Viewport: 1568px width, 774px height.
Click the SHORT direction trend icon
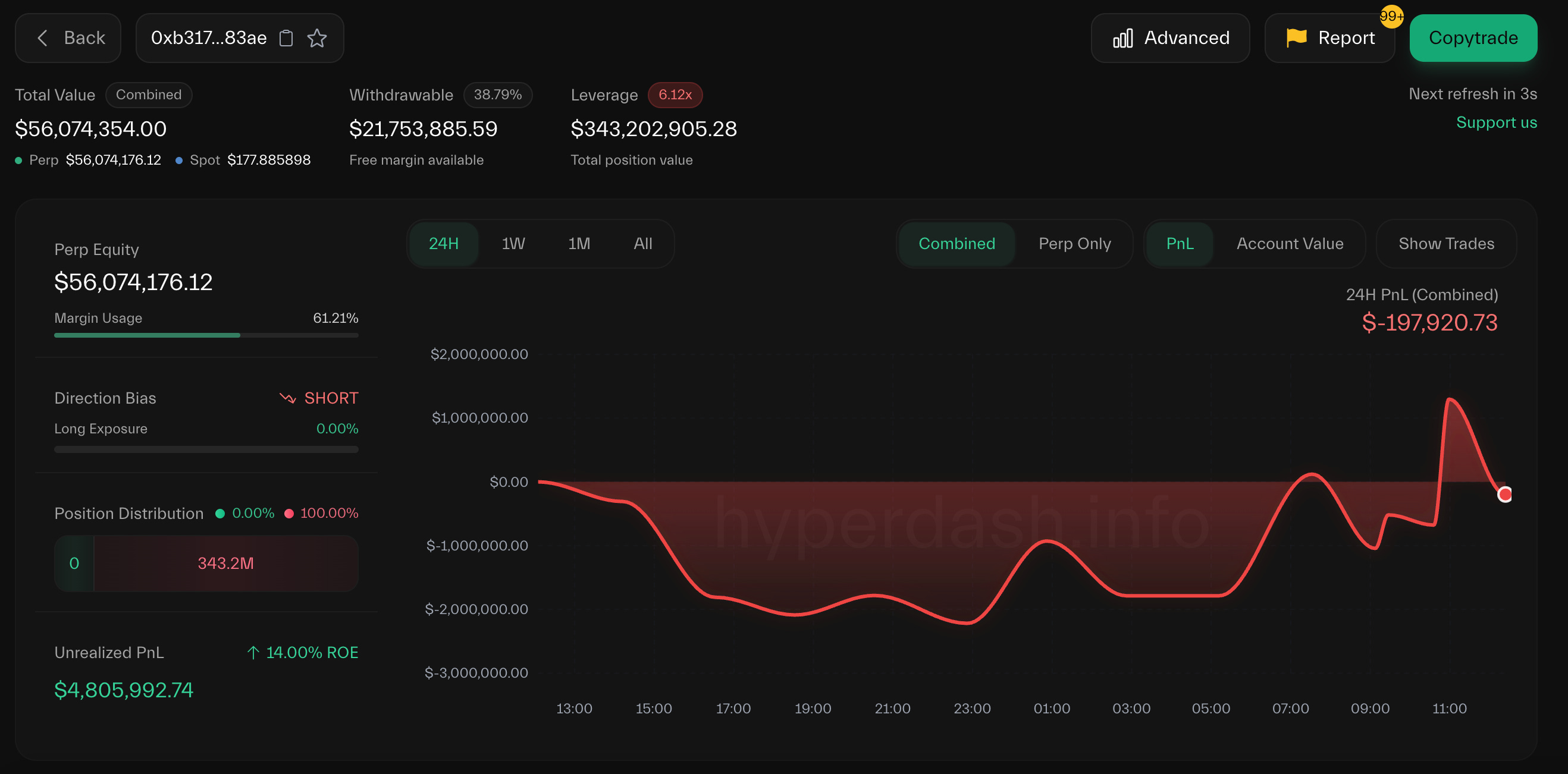(x=287, y=398)
